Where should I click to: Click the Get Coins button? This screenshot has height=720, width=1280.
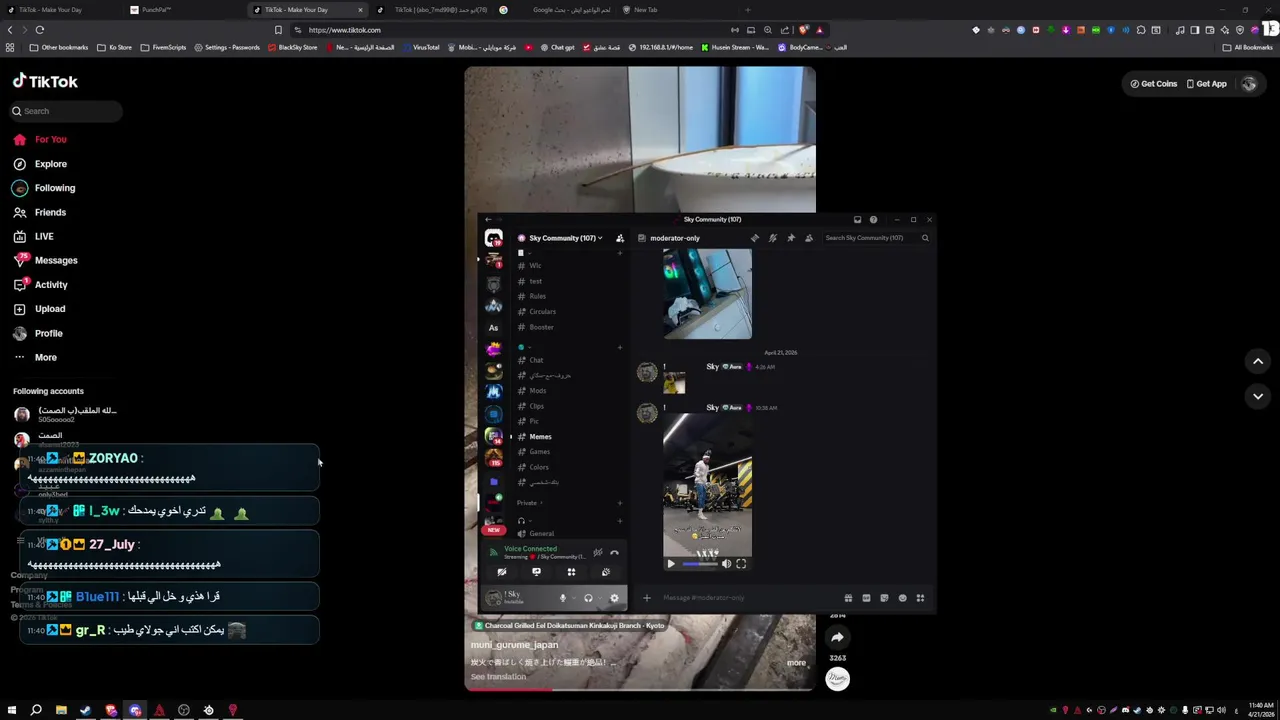coord(1153,84)
